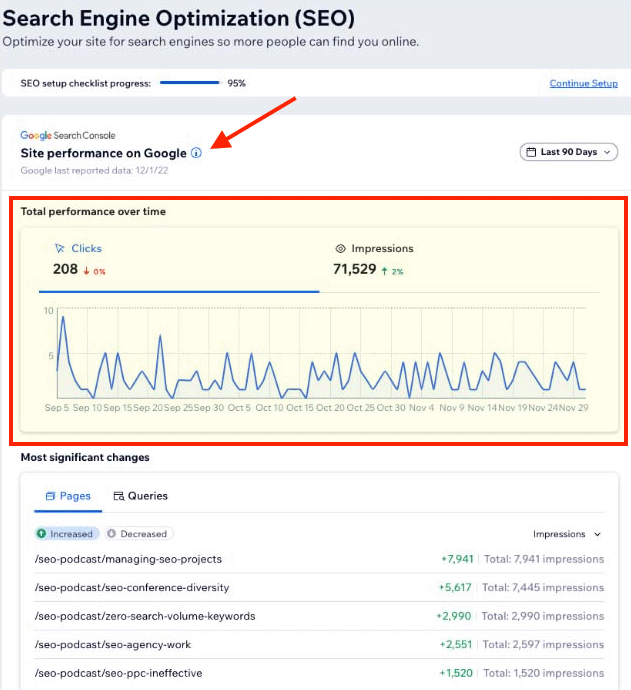The image size is (631, 690).
Task: Click the Nov 29 label on chart axis
Action: pyautogui.click(x=573, y=408)
